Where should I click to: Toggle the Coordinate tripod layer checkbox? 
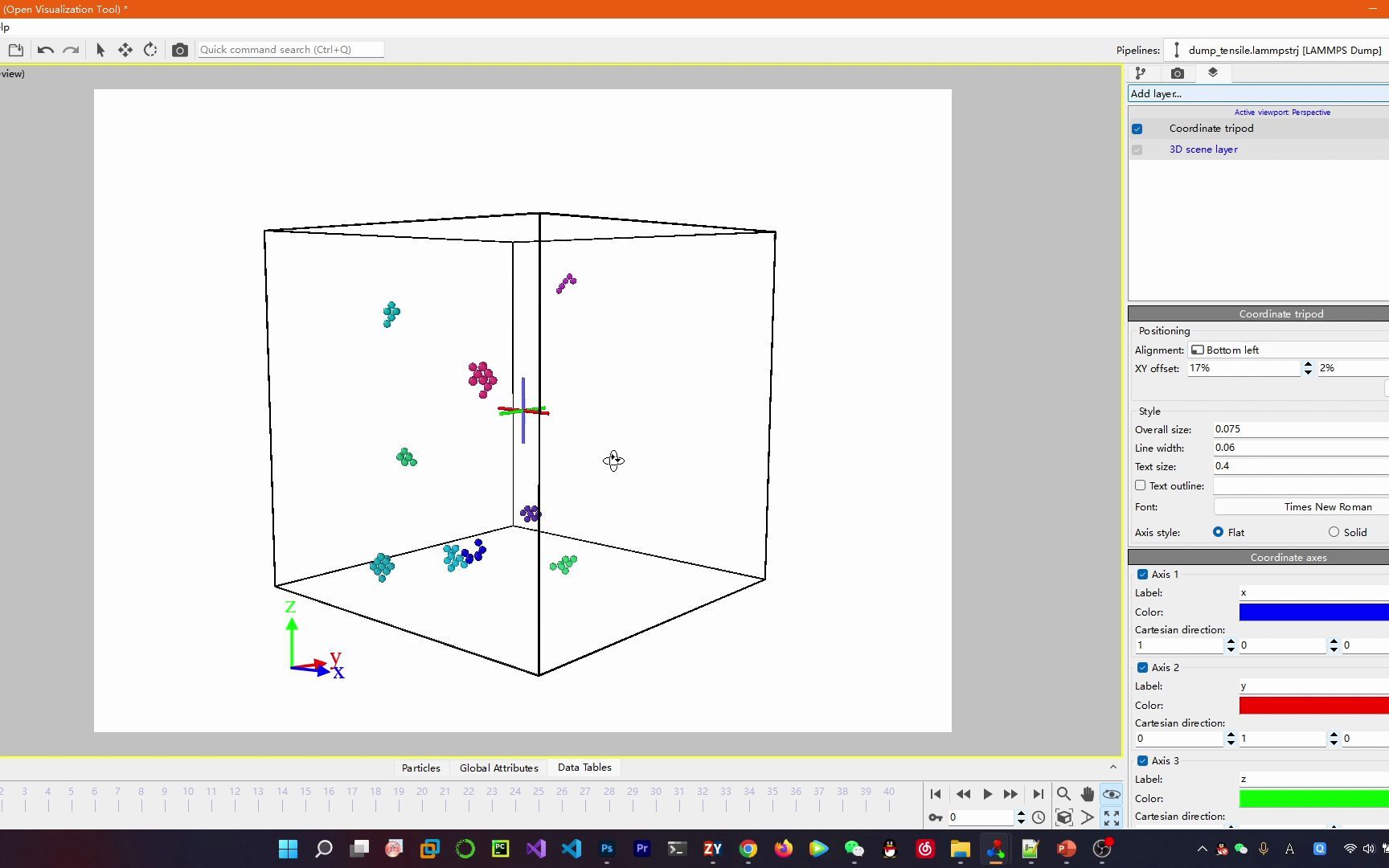[x=1137, y=129]
